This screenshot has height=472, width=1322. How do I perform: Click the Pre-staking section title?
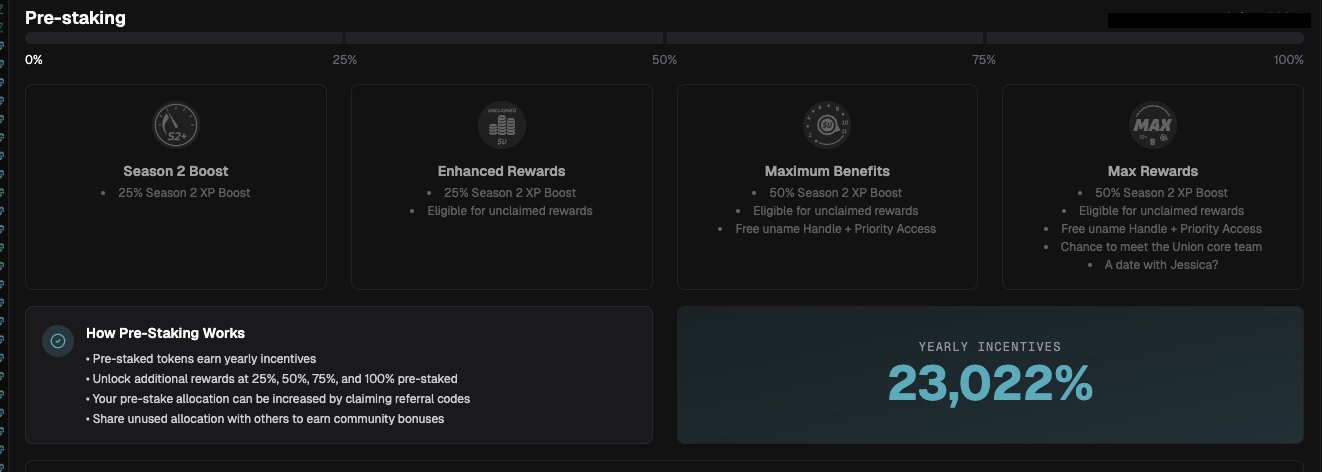pyautogui.click(x=75, y=17)
